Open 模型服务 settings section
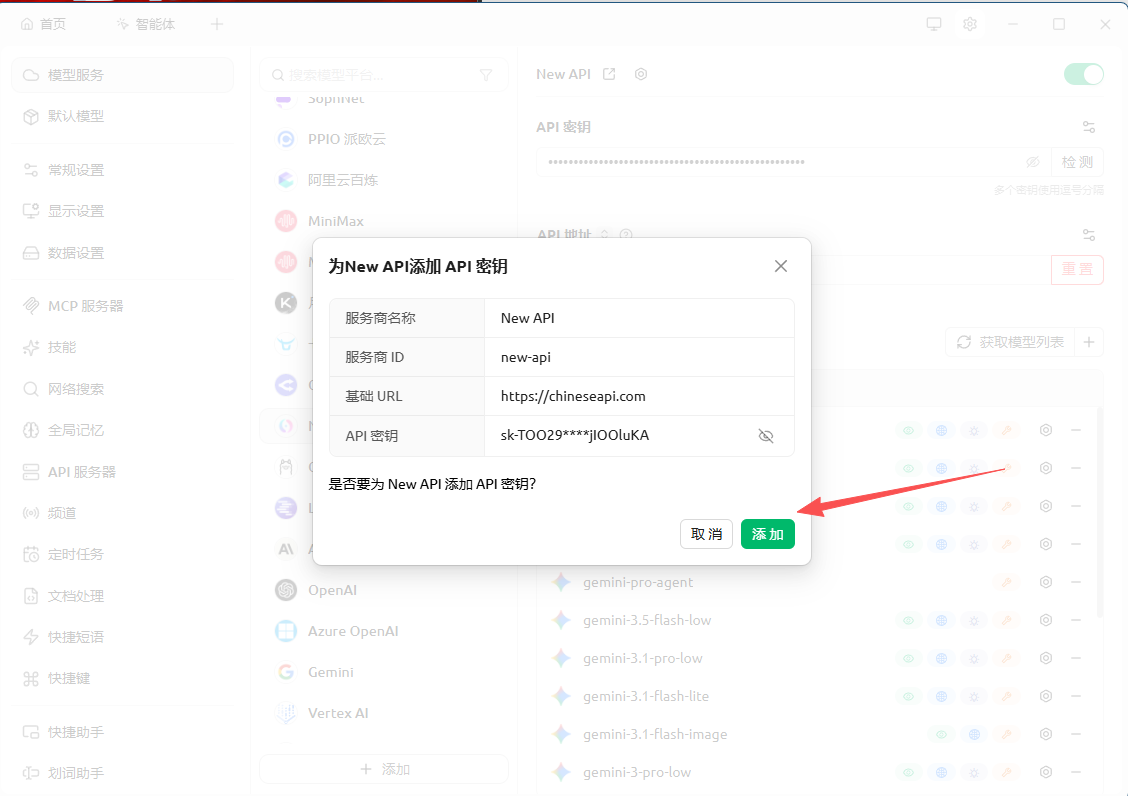The image size is (1128, 796). pos(122,75)
